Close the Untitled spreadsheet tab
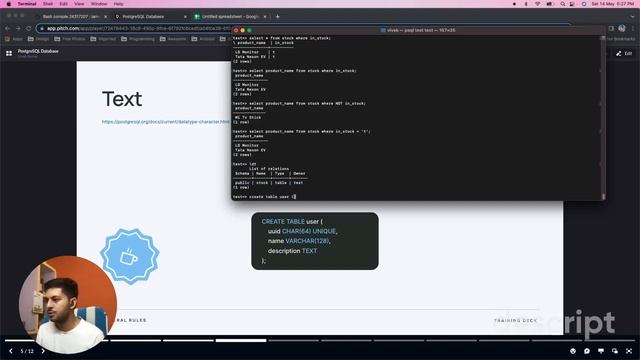This screenshot has height=360, width=640. tap(264, 17)
